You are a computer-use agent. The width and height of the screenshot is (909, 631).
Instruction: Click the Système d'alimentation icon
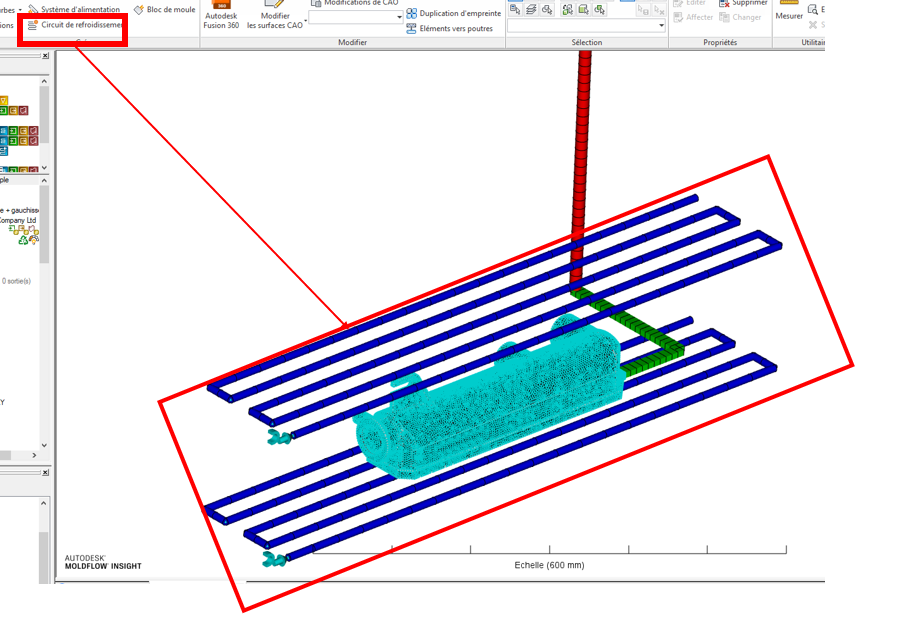point(33,9)
